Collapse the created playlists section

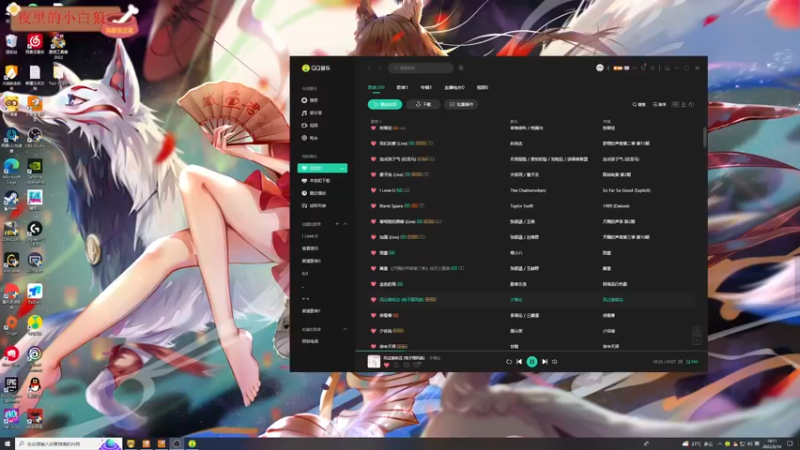click(x=345, y=224)
